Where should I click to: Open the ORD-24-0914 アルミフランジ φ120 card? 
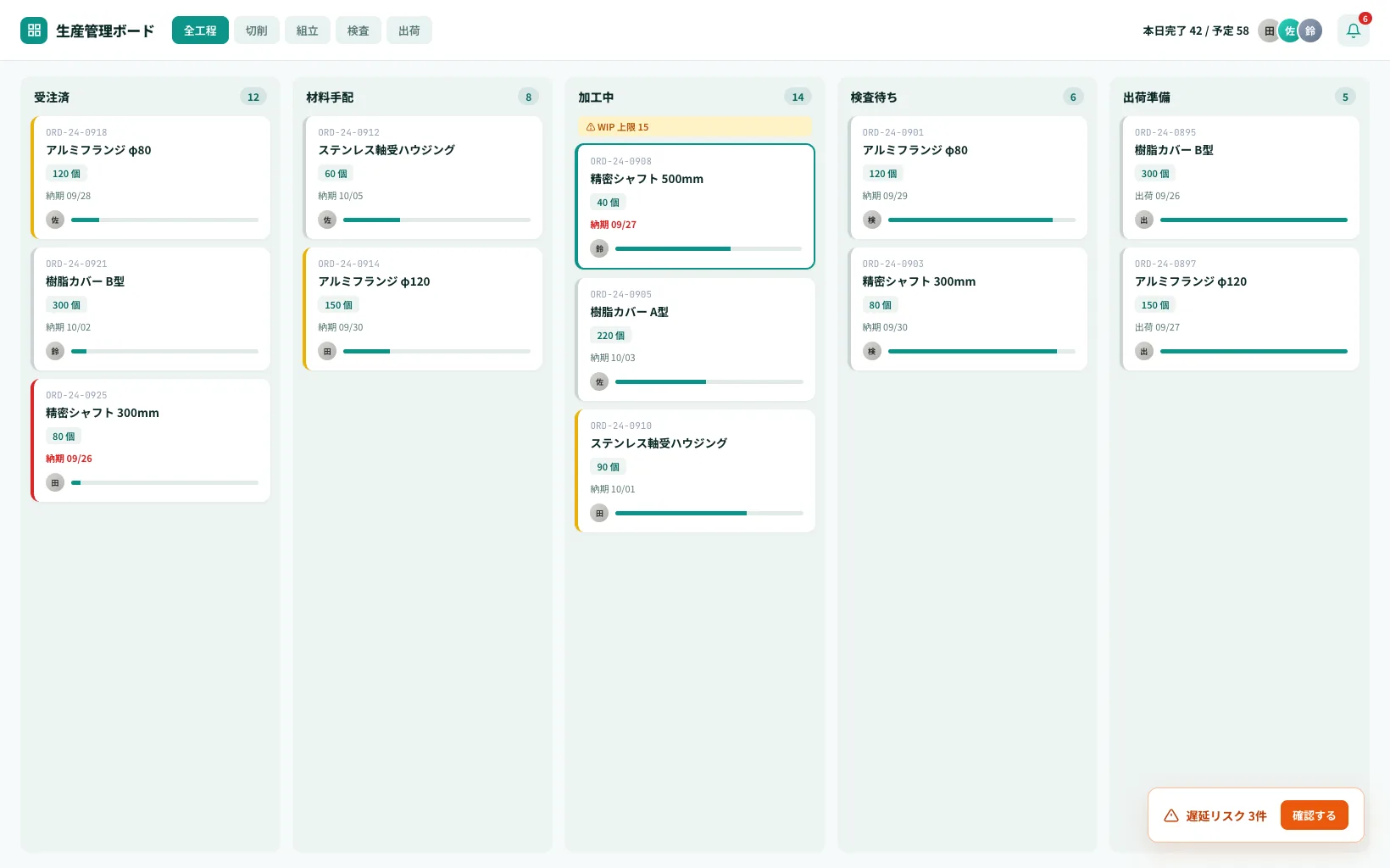[x=422, y=309]
